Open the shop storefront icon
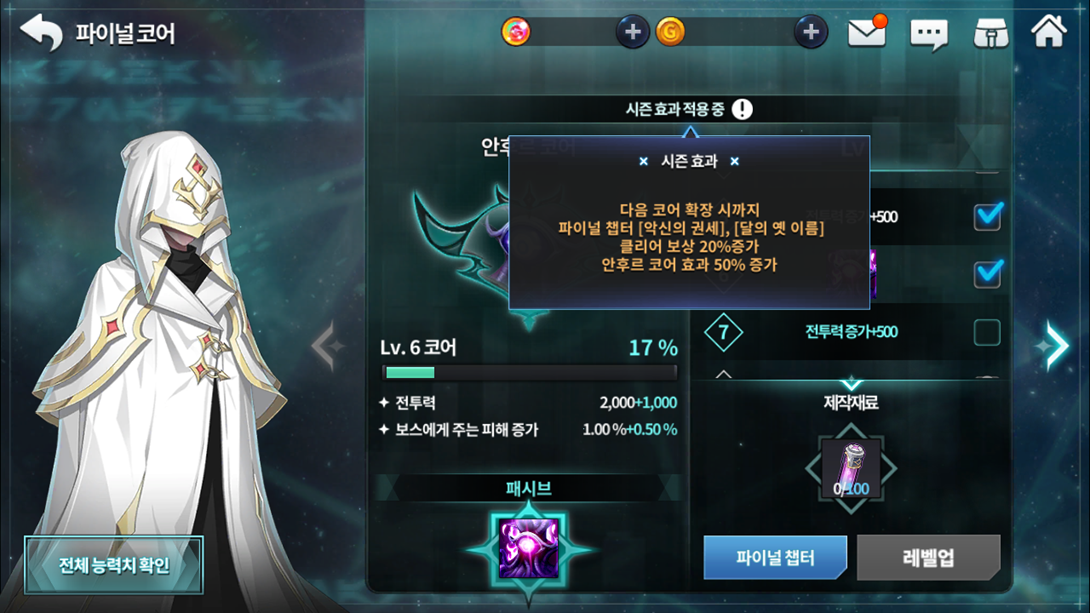 tap(991, 33)
